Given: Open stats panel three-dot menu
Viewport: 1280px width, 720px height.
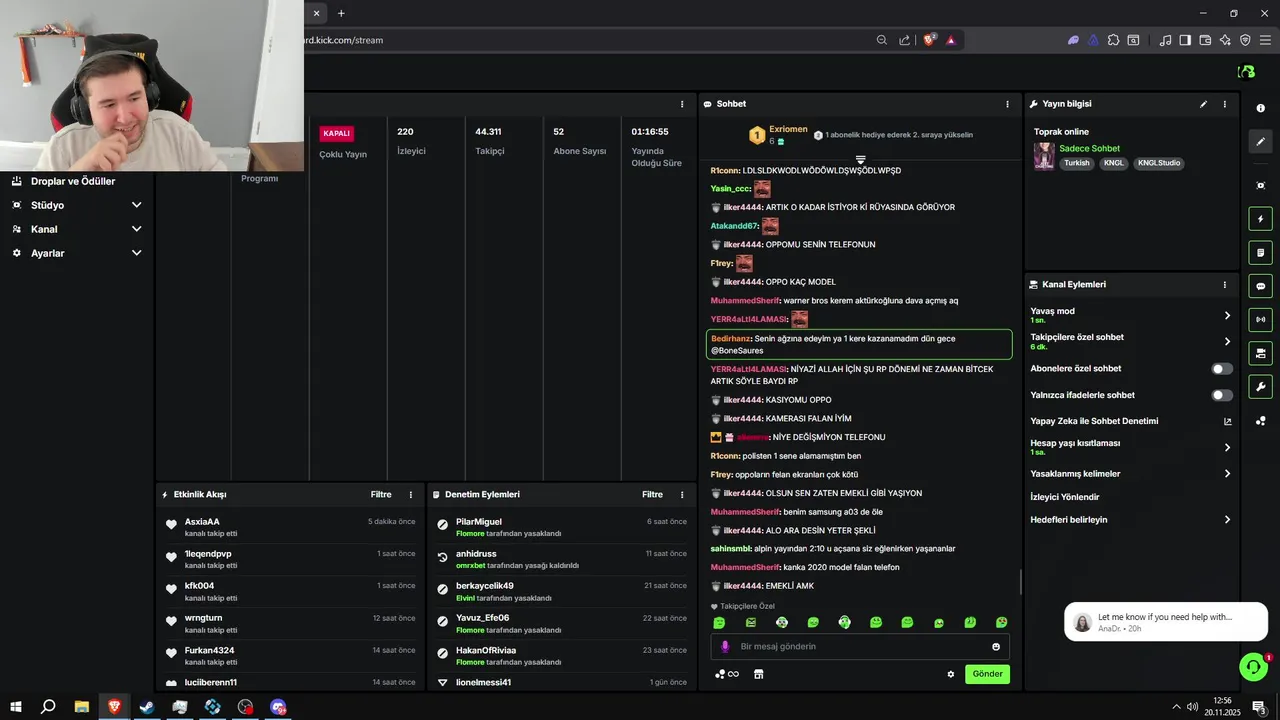Looking at the screenshot, I should (682, 104).
